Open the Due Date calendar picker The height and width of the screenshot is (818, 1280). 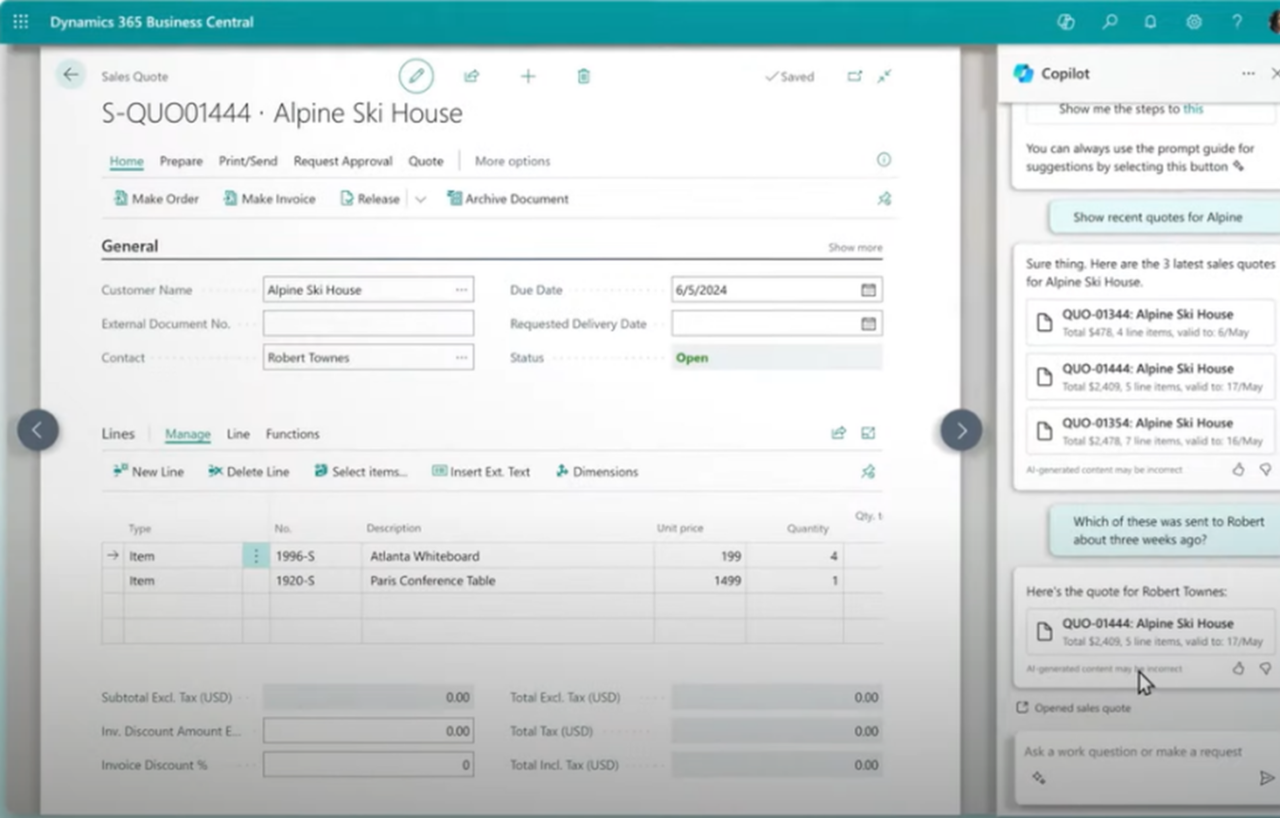point(869,290)
